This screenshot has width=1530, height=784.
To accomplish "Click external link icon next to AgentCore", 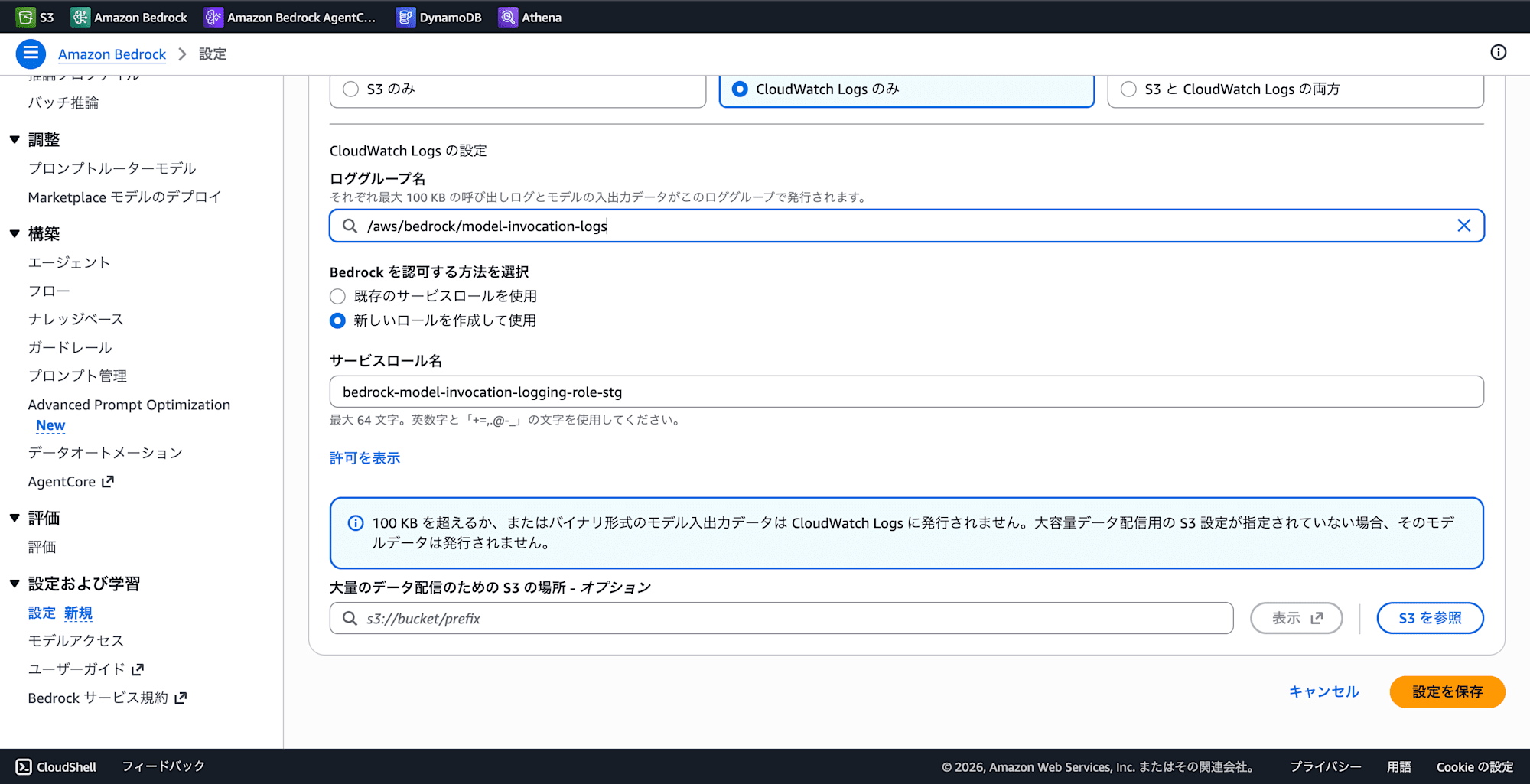I will click(x=108, y=481).
